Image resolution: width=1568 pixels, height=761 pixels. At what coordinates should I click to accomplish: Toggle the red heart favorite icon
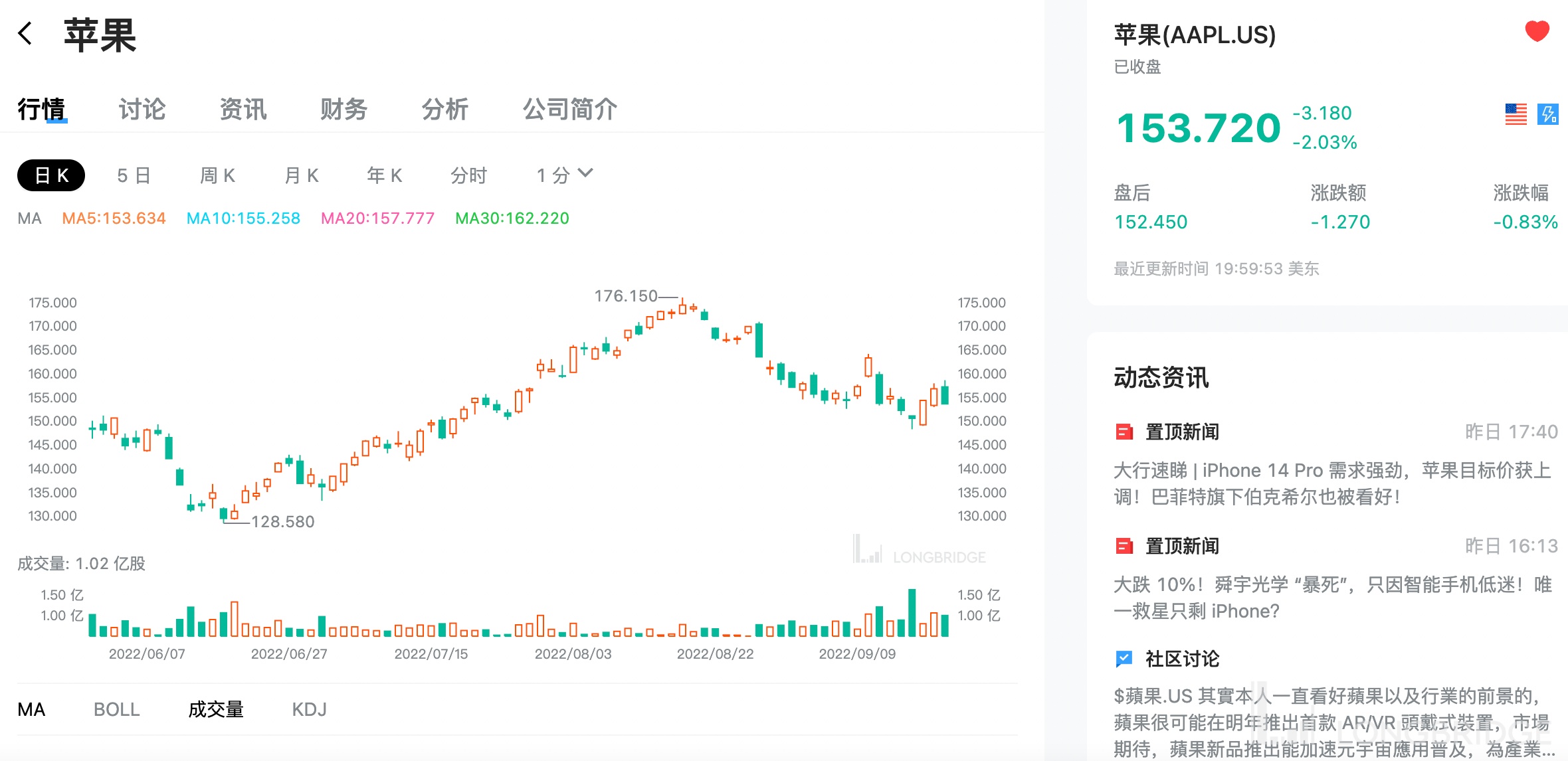click(1537, 31)
